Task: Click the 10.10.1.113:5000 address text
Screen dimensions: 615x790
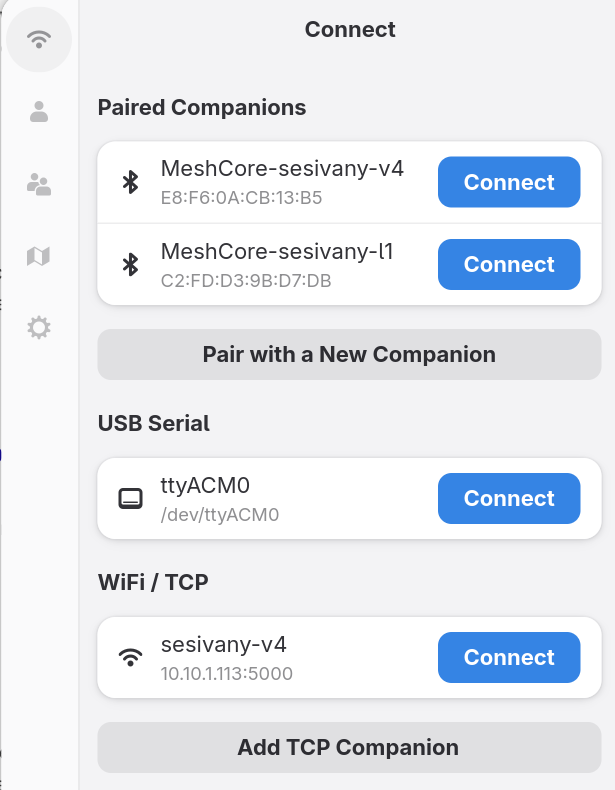Action: (227, 674)
